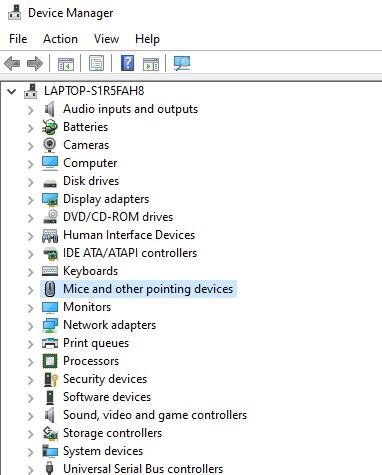Show/hide the console tree toolbar icon
This screenshot has height=475, width=382.
[66, 63]
